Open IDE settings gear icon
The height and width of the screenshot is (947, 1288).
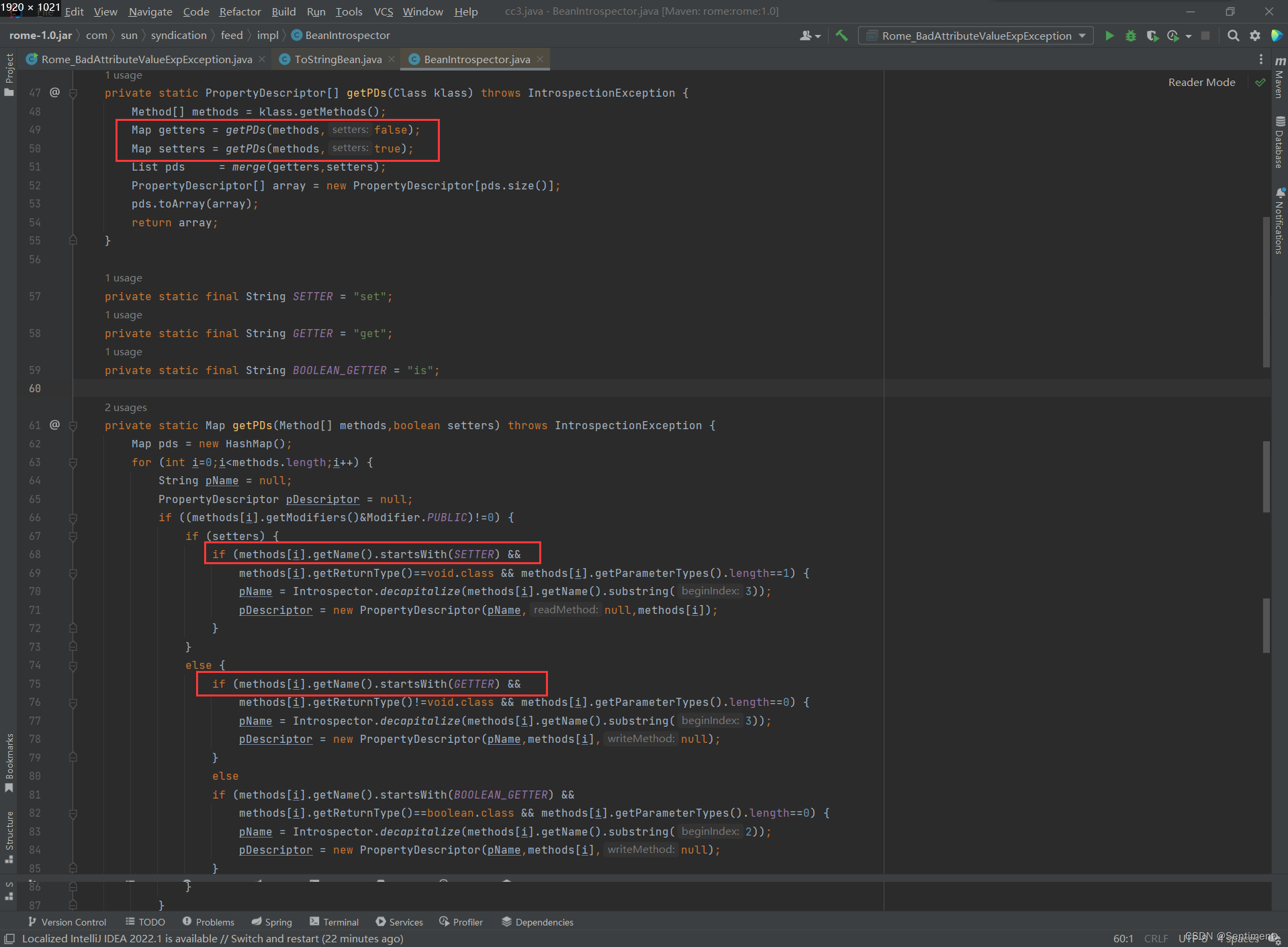pyautogui.click(x=1254, y=36)
